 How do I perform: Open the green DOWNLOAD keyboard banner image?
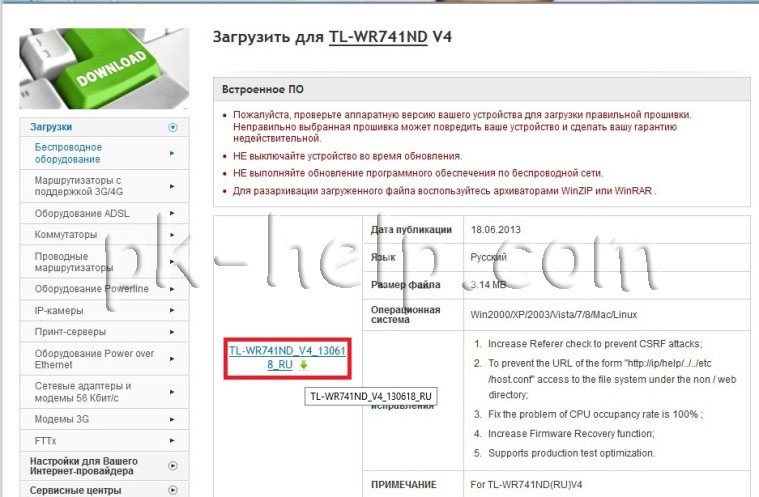click(x=104, y=68)
